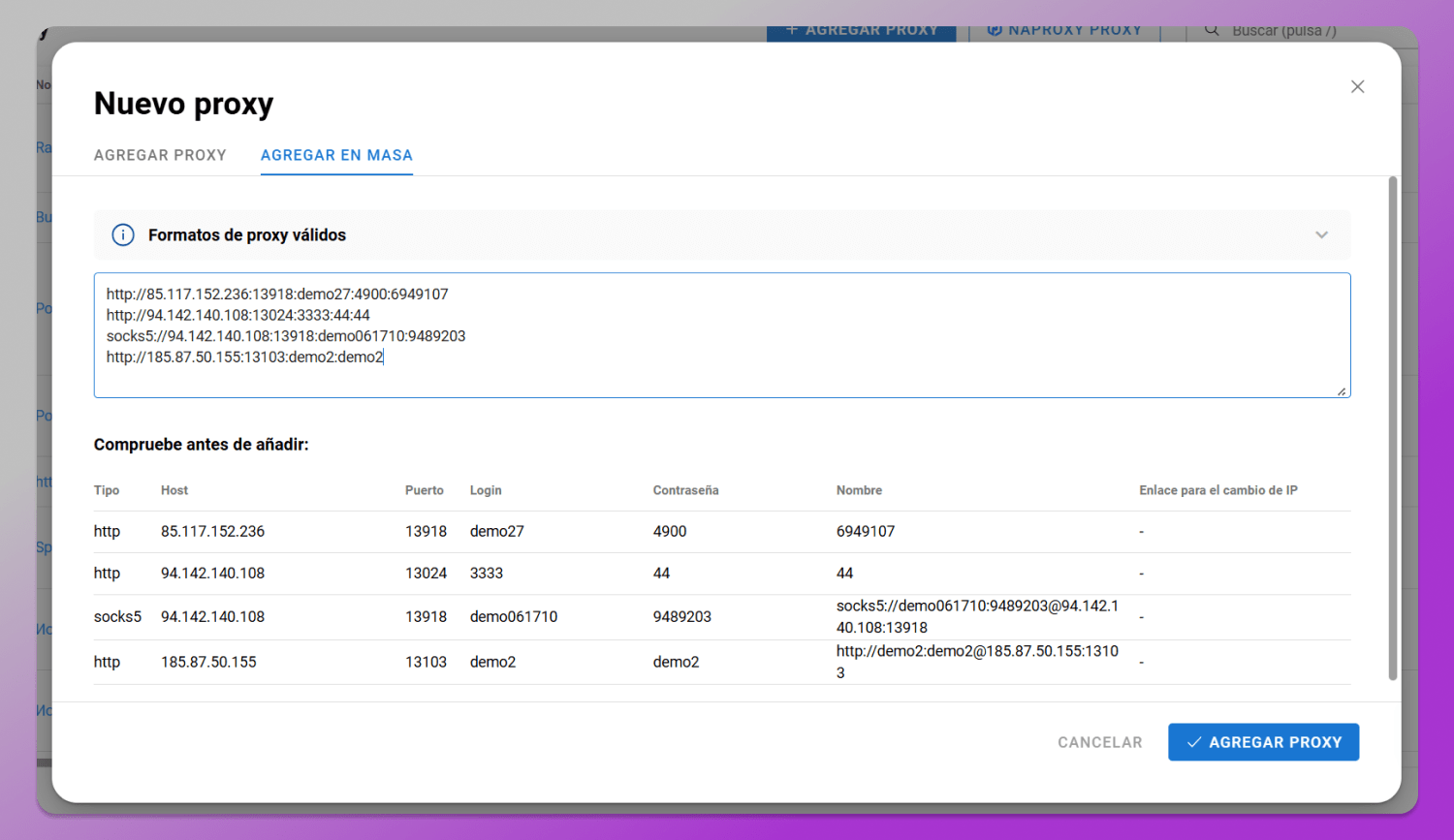The width and height of the screenshot is (1454, 840).
Task: Click the magnifying glass icon in the Buscar field
Action: tap(1212, 30)
